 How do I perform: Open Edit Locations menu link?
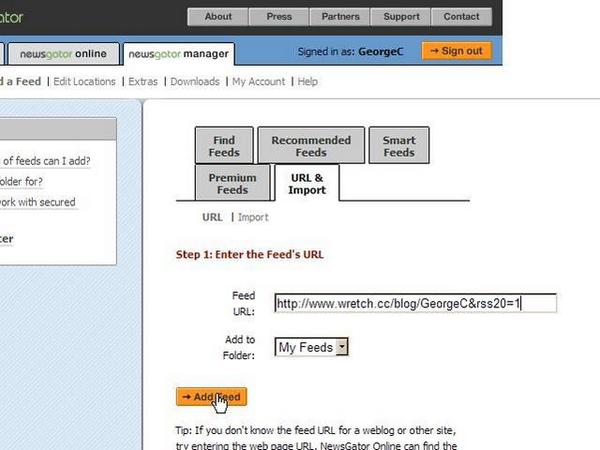84,82
